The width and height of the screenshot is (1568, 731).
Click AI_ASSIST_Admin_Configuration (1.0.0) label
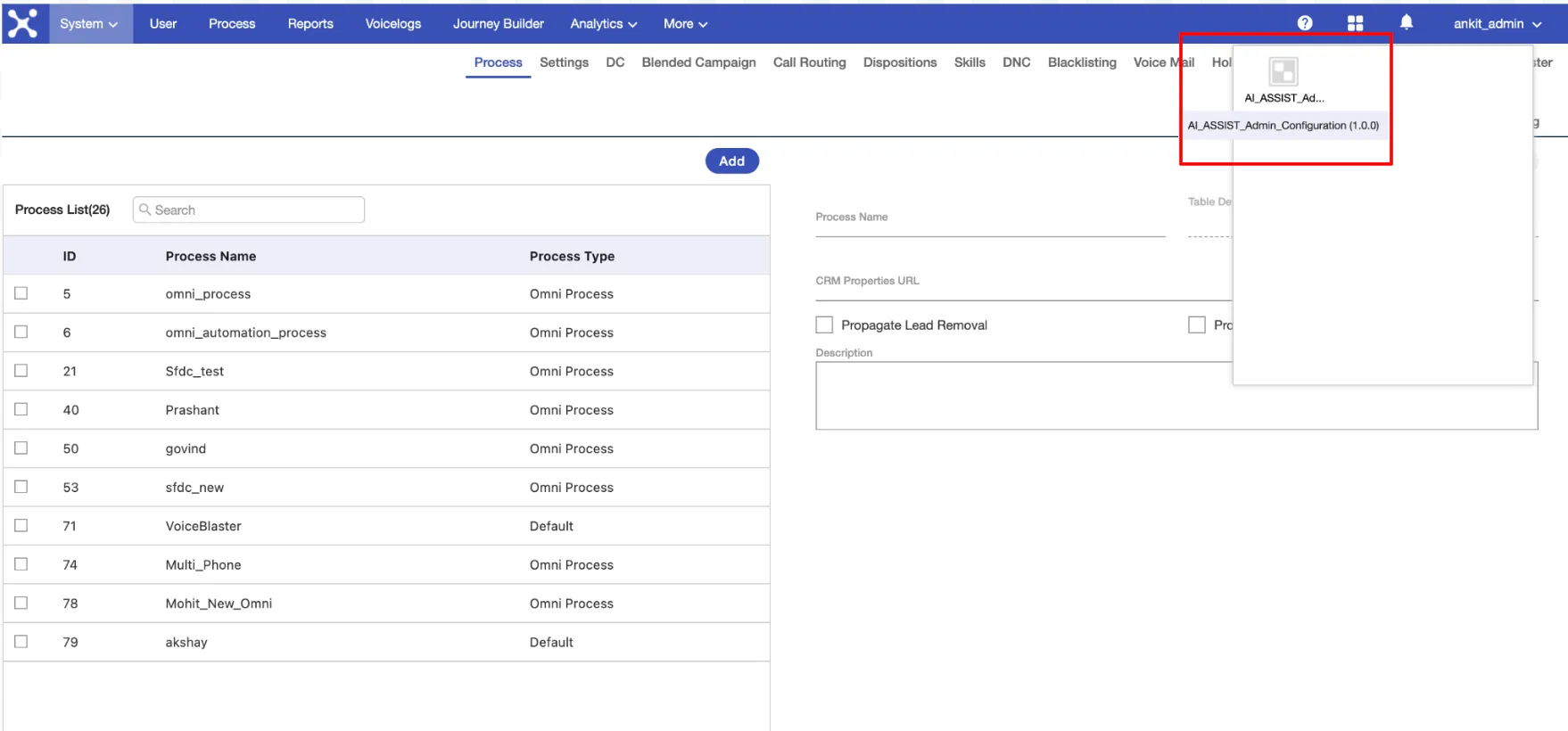[x=1283, y=126]
